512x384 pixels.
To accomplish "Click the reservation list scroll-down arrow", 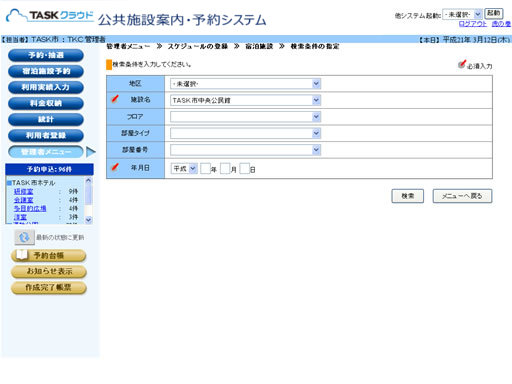I will pyautogui.click(x=88, y=220).
